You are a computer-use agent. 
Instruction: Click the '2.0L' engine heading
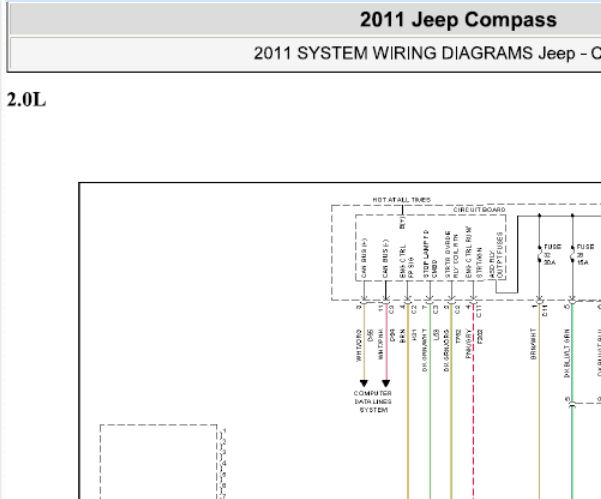coord(26,100)
